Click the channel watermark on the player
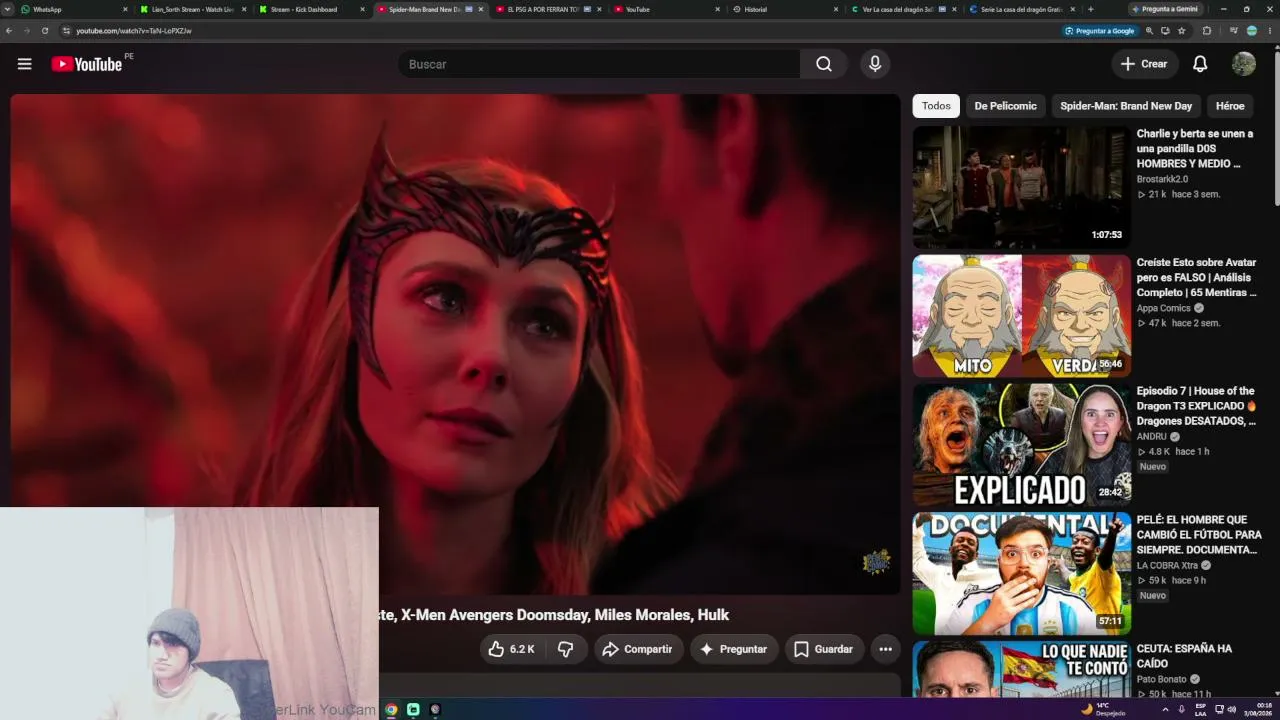 click(x=876, y=562)
